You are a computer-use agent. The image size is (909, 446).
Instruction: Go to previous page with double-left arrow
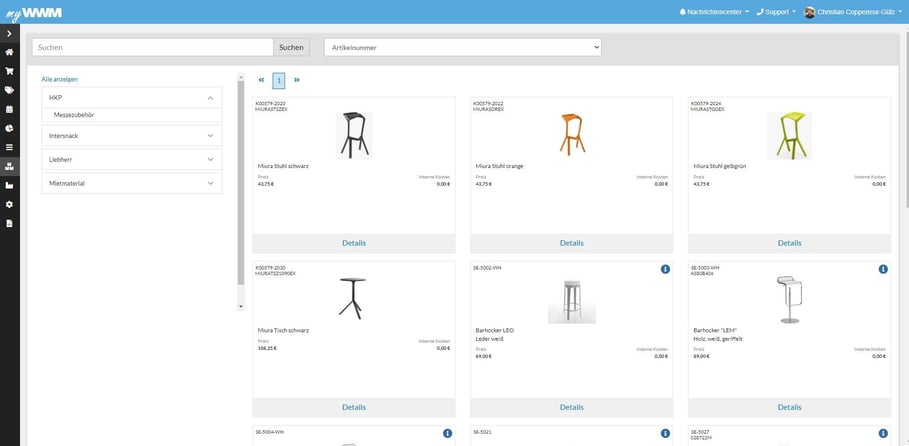[x=261, y=80]
